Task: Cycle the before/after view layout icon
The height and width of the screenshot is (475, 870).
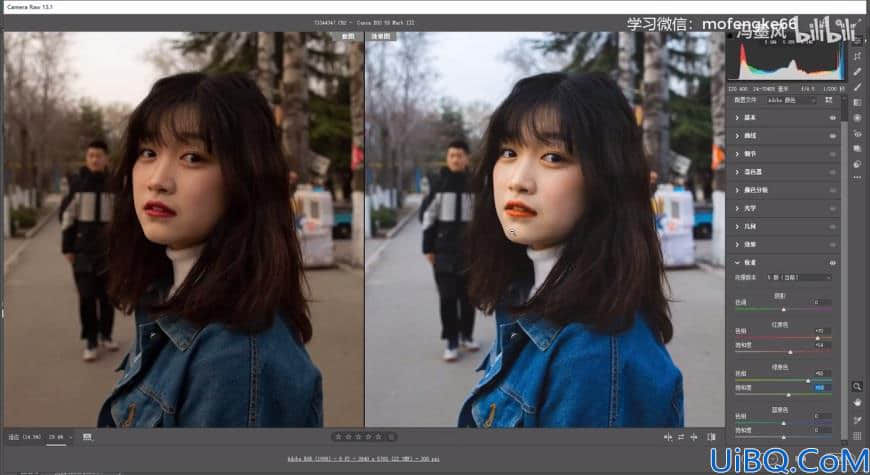Action: click(711, 437)
